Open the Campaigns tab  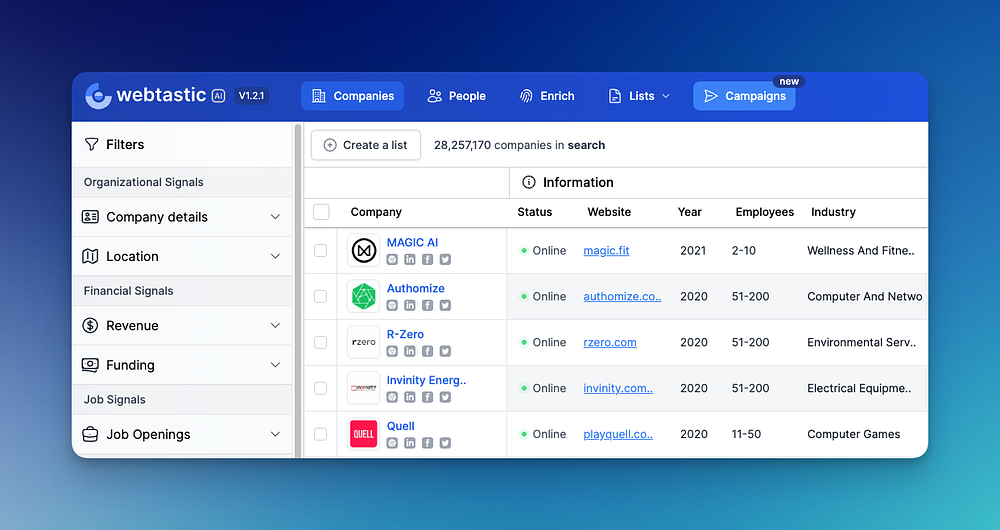744,96
